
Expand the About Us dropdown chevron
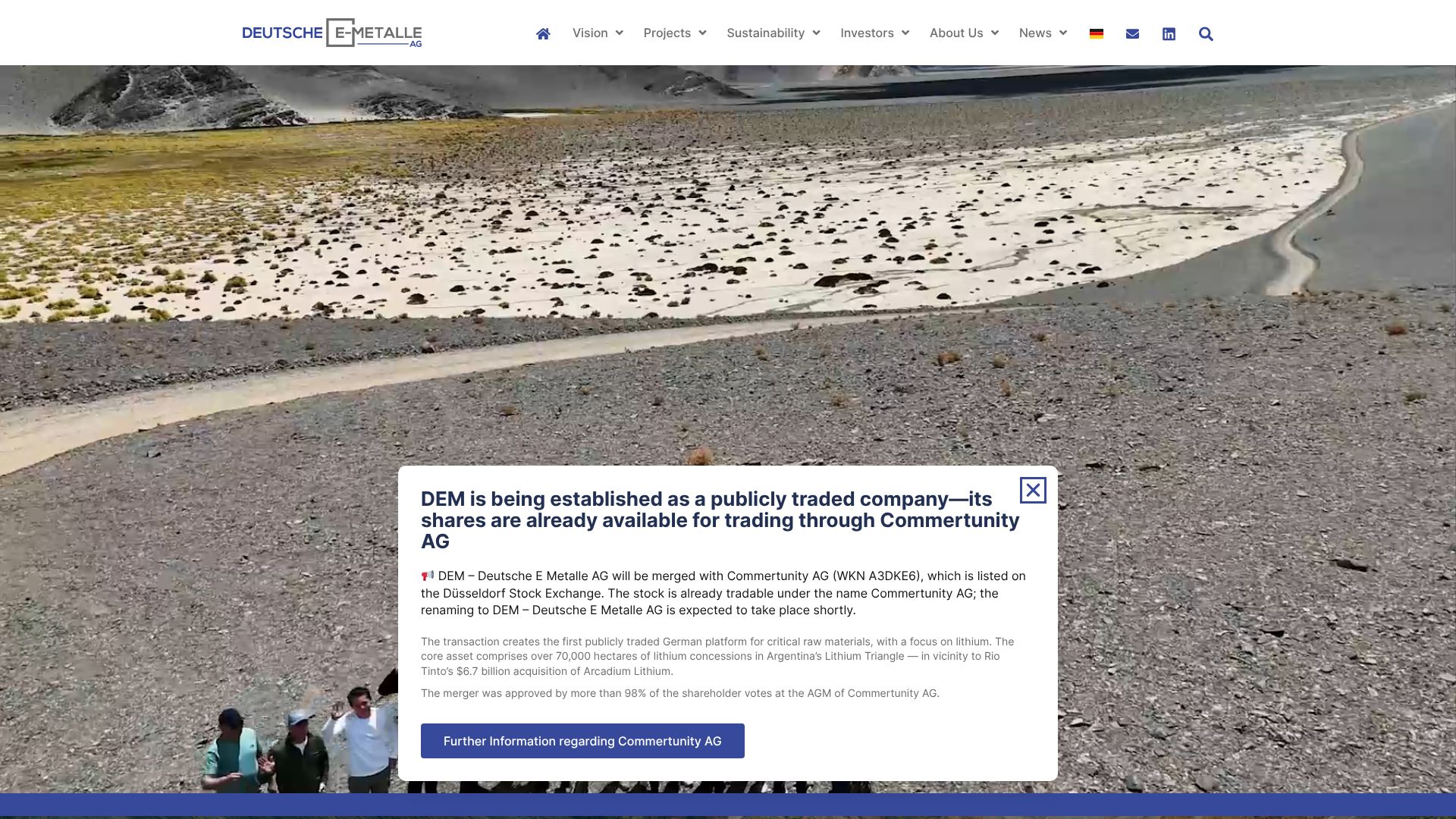(x=994, y=33)
